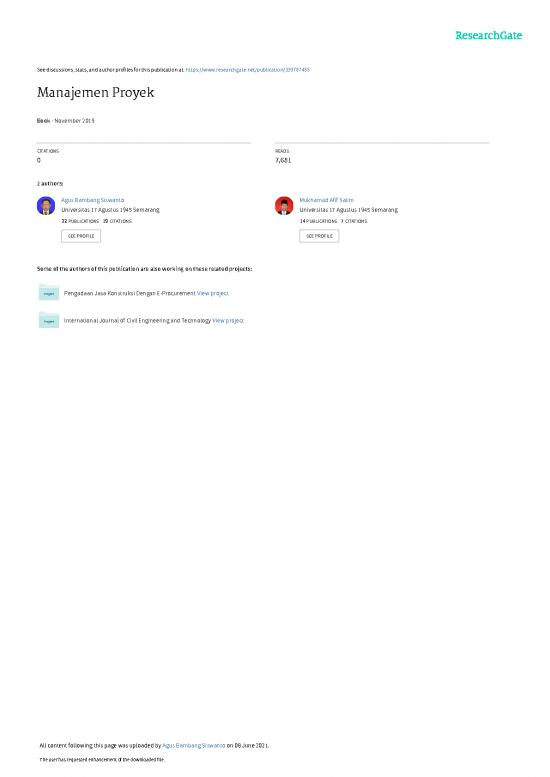Click SEE PROFILE under Agus Bambang Siswanto

(81, 236)
